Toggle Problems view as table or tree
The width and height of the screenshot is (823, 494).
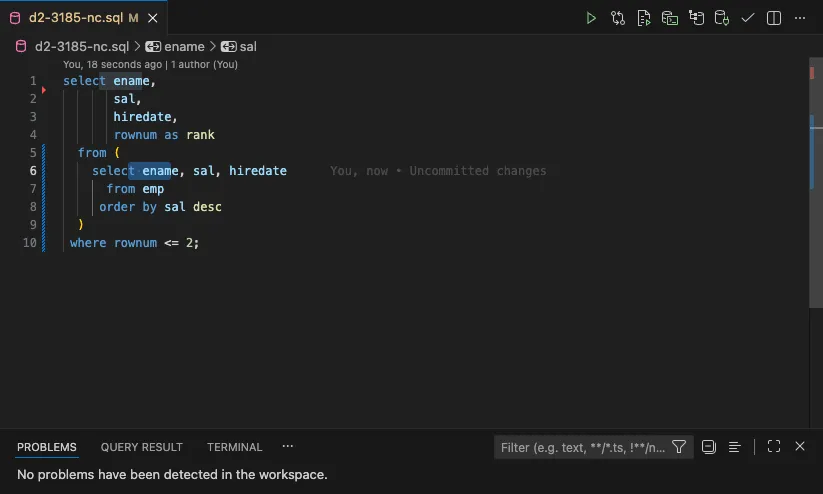point(734,447)
